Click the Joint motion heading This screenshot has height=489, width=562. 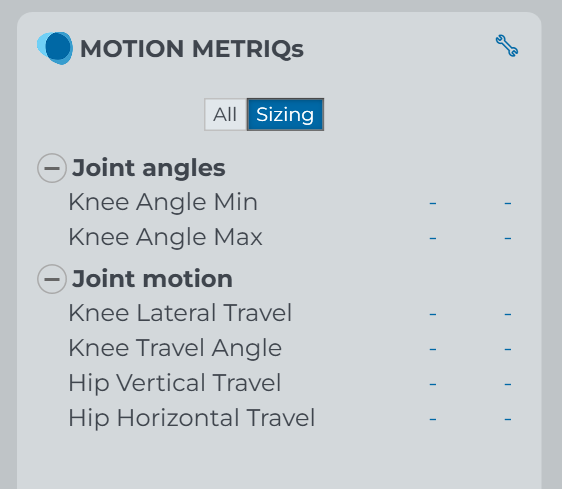[x=152, y=279]
